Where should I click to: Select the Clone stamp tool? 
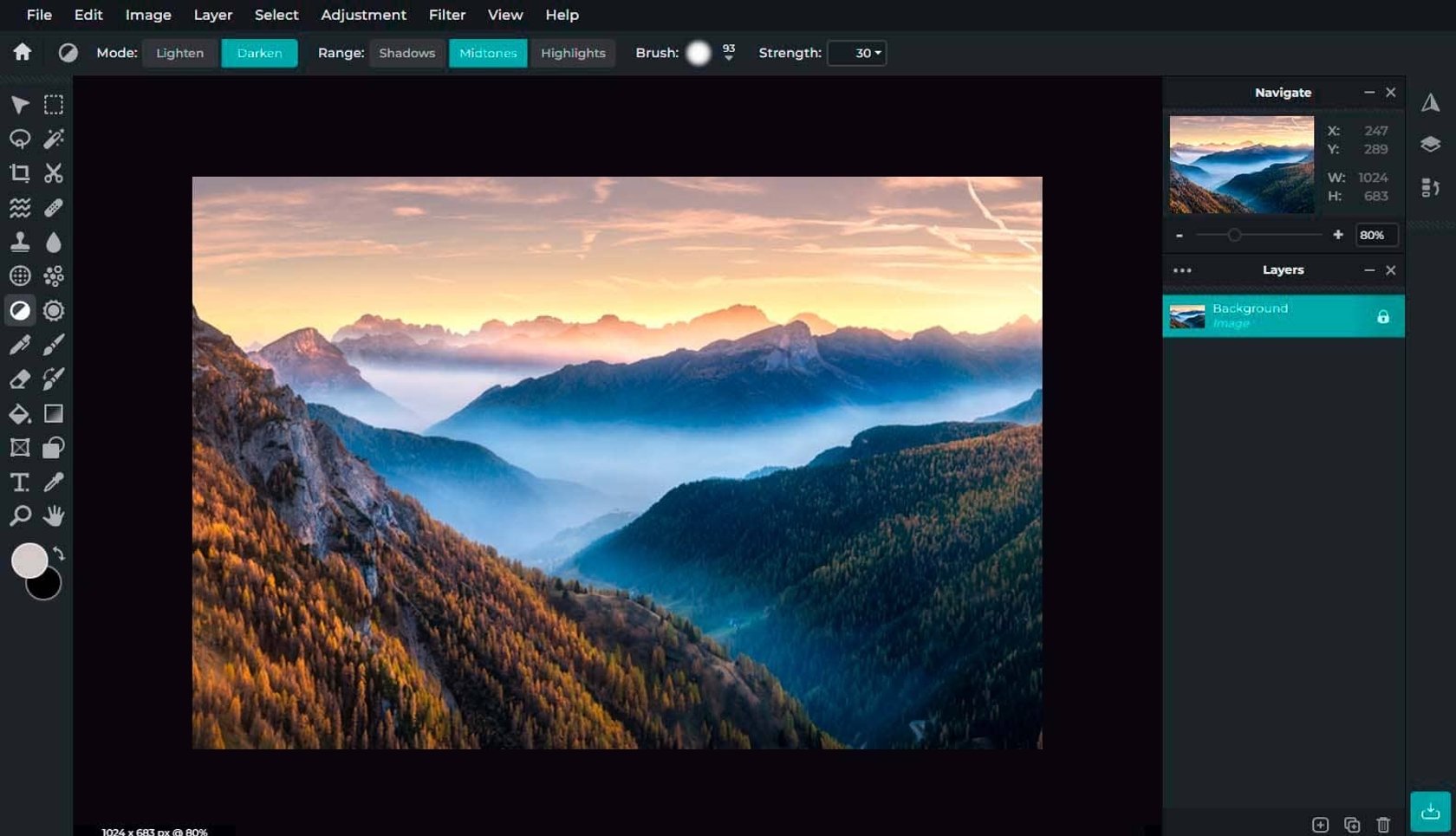pyautogui.click(x=21, y=243)
